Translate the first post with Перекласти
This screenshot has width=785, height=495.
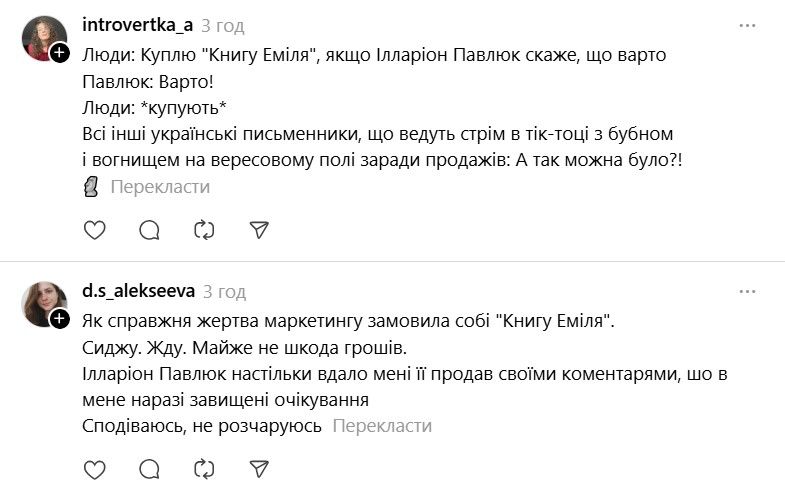pos(160,187)
